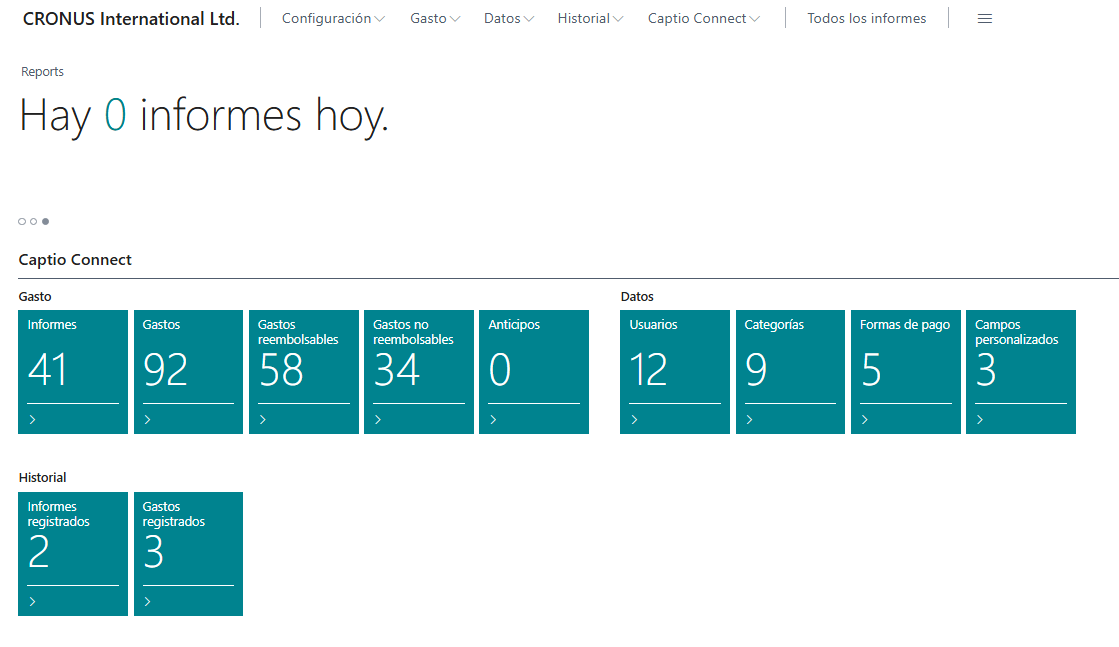1119x647 pixels.
Task: Select the second headline page dot
Action: (x=33, y=221)
